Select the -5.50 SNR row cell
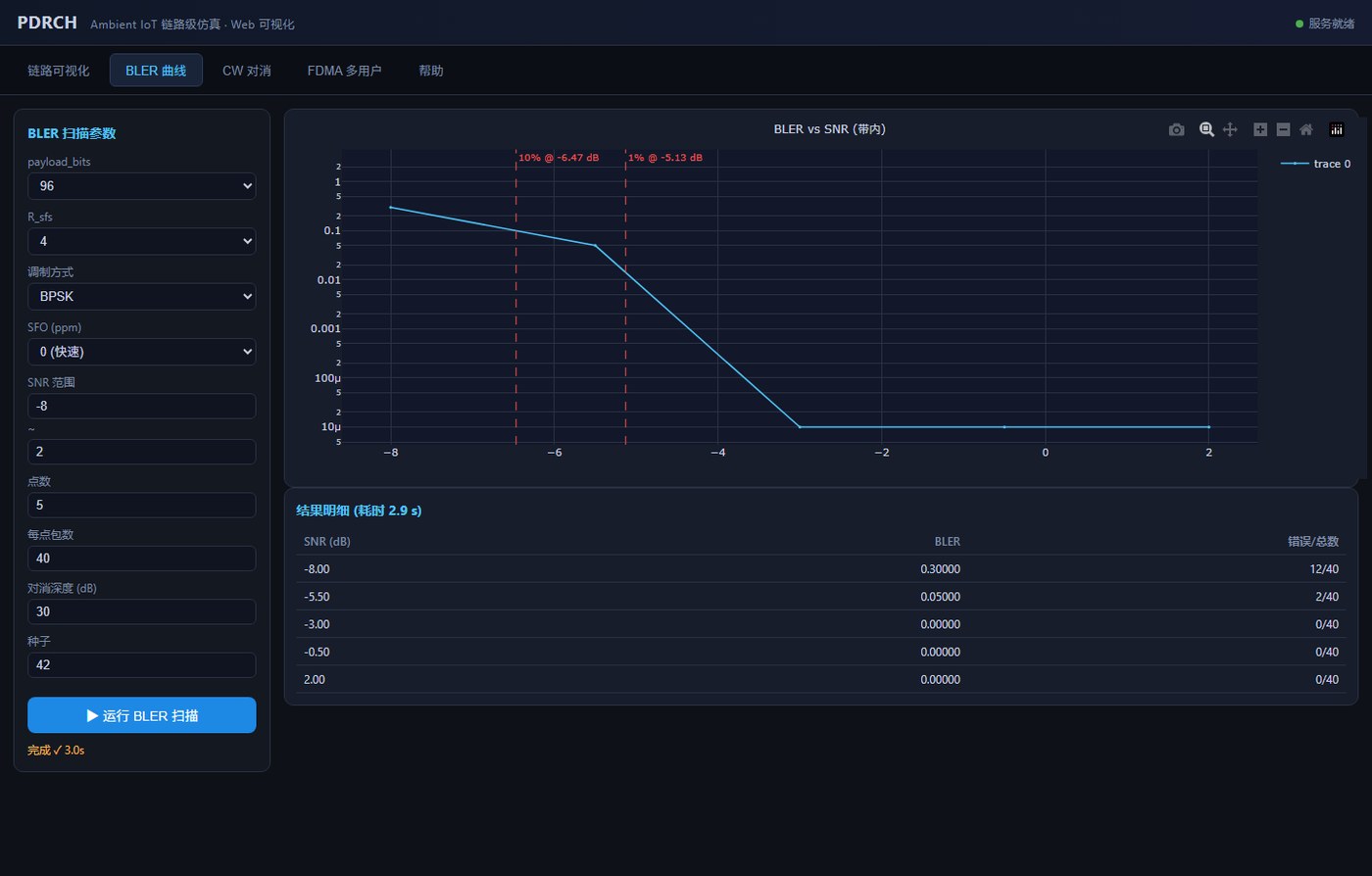 click(318, 597)
